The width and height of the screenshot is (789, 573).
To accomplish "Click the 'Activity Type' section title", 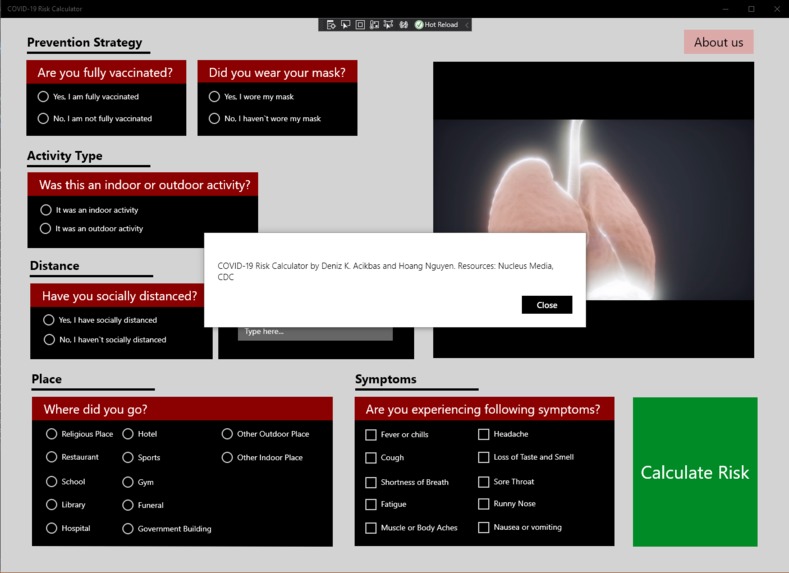I will click(65, 155).
